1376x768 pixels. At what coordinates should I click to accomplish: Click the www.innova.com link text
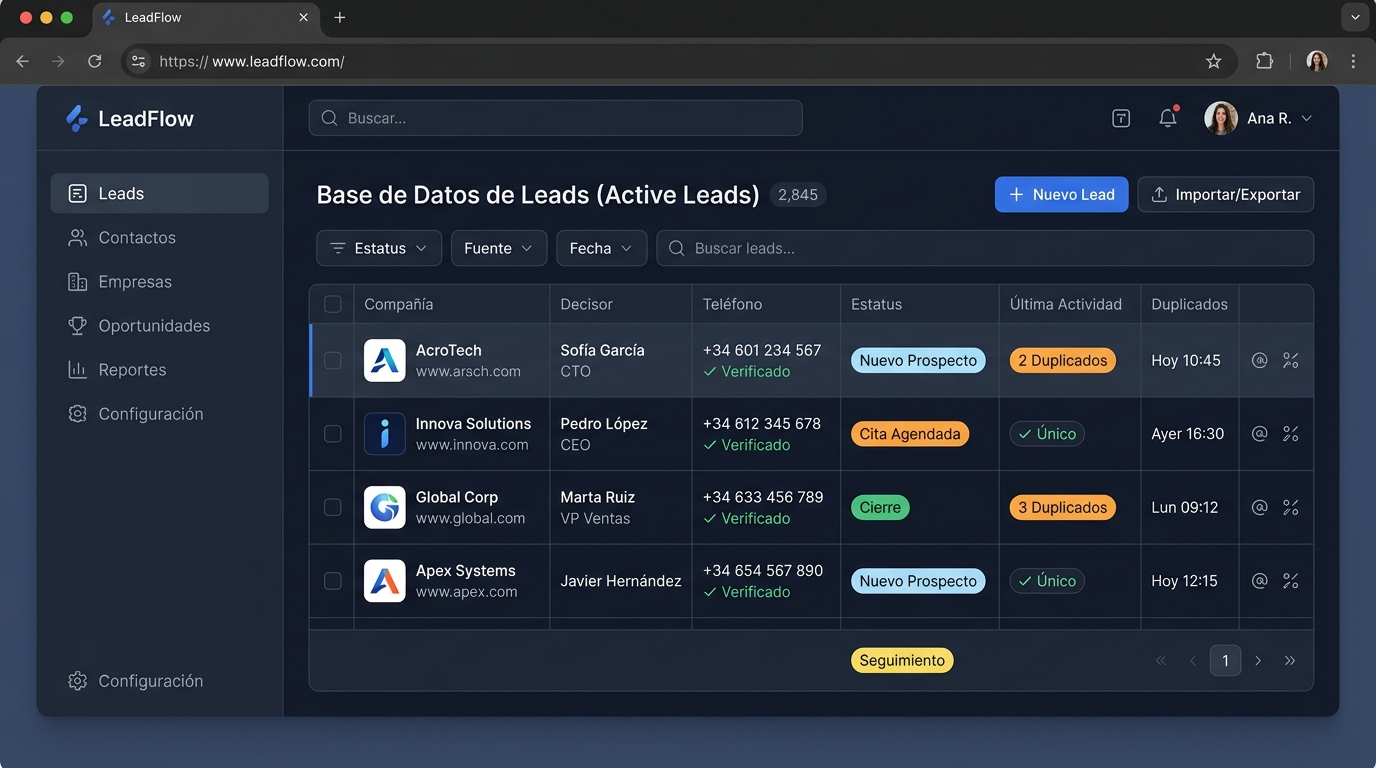tap(472, 445)
